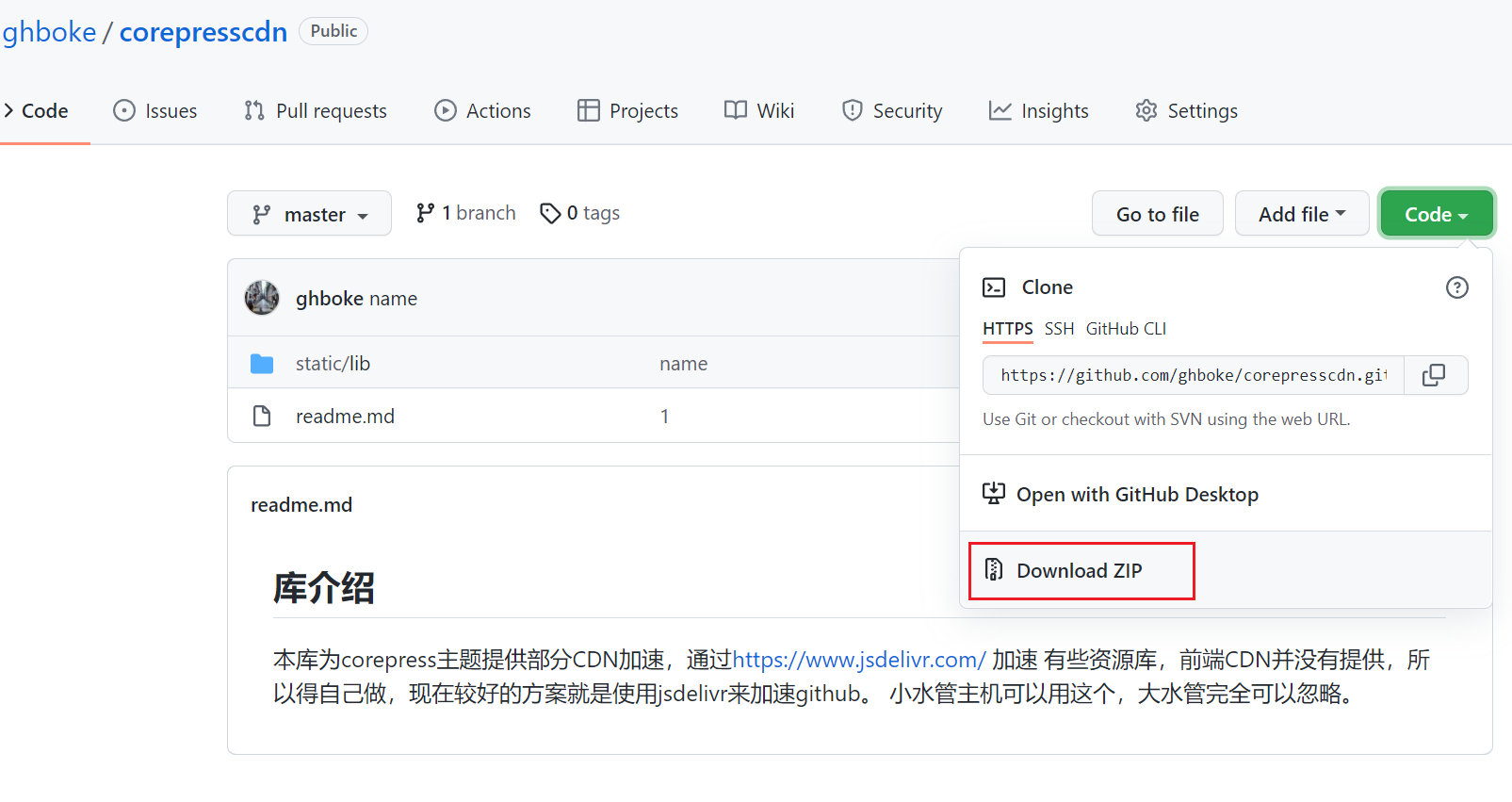
Task: Open the ghboke owner profile link
Action: pyautogui.click(x=49, y=31)
